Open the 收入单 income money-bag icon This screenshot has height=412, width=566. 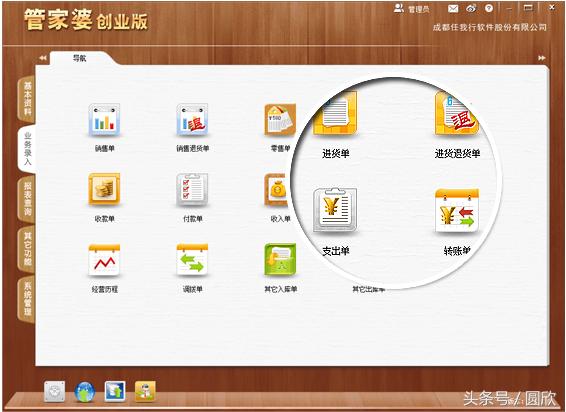pyautogui.click(x=278, y=190)
